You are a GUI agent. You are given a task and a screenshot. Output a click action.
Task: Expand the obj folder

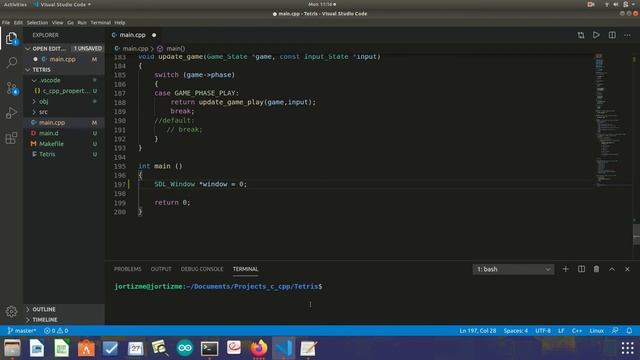34,101
